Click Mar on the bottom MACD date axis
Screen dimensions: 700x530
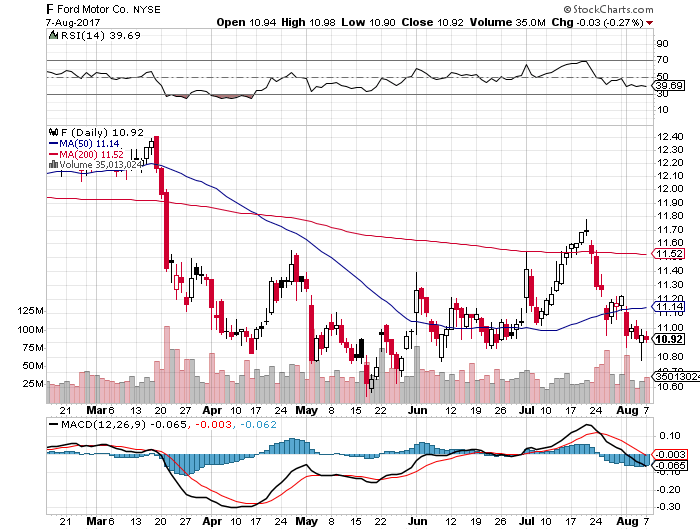click(96, 521)
